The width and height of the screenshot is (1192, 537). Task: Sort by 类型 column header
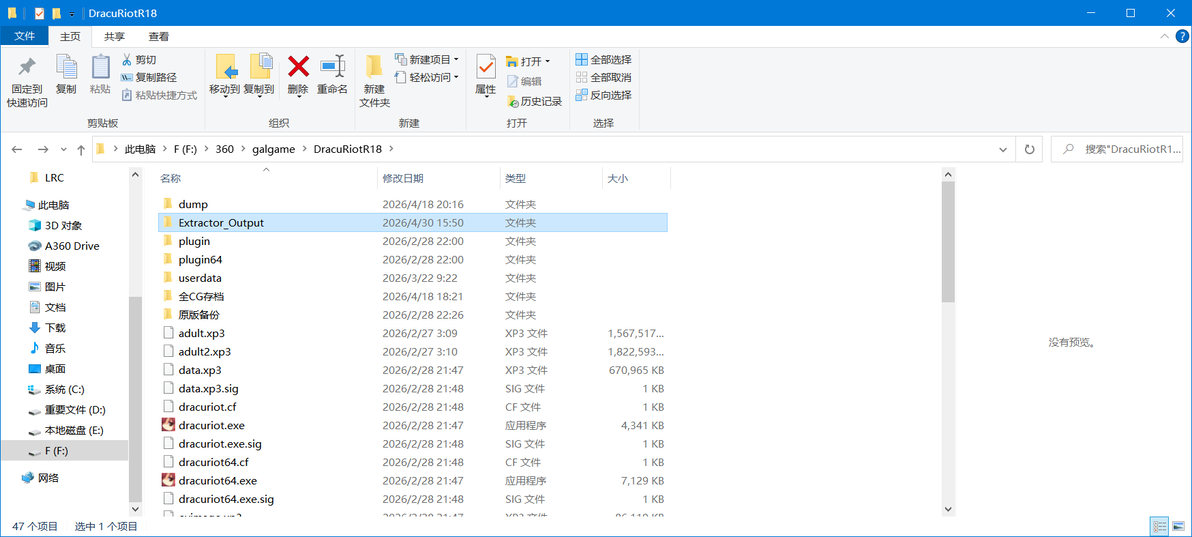coord(551,179)
